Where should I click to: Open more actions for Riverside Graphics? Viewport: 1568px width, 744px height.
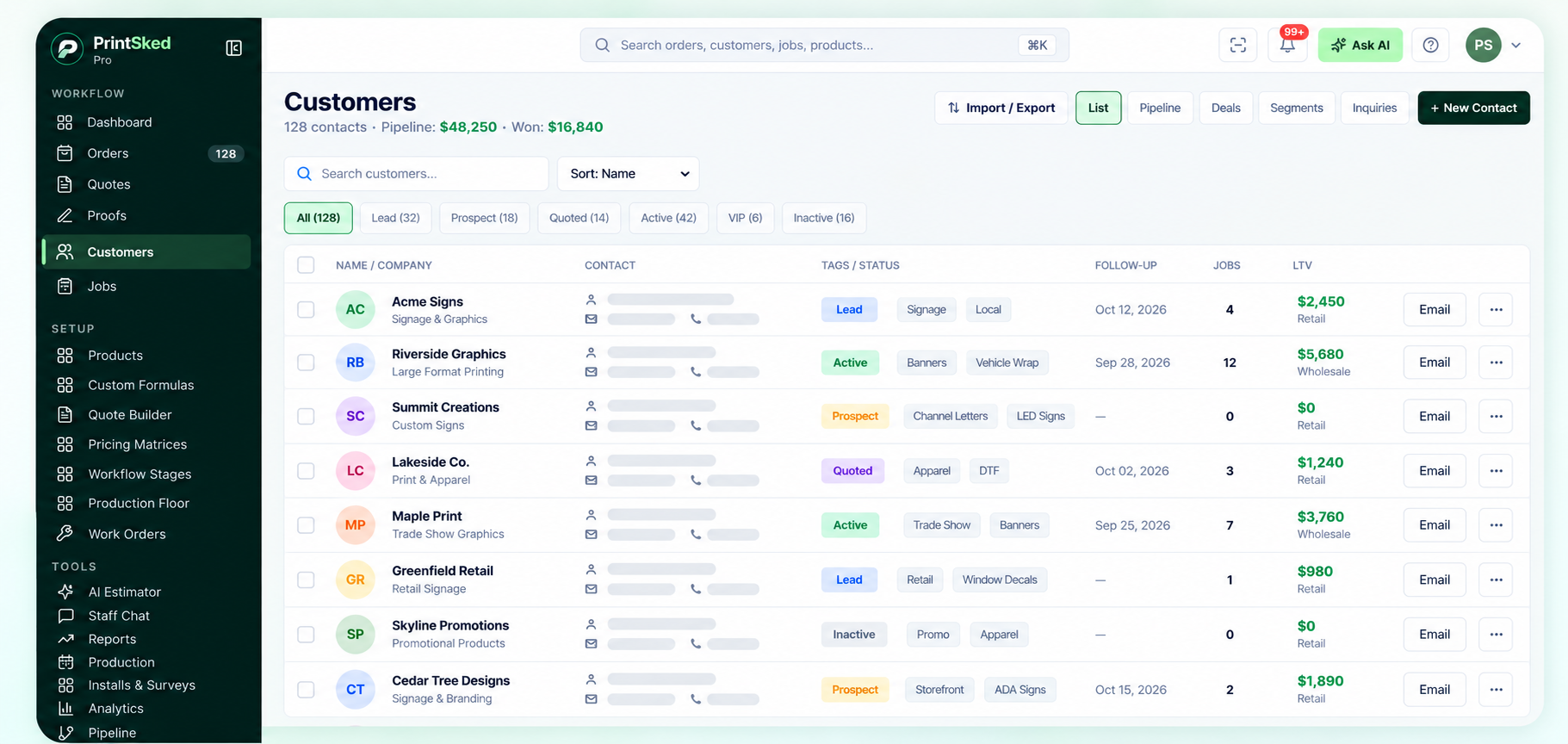pyautogui.click(x=1496, y=363)
